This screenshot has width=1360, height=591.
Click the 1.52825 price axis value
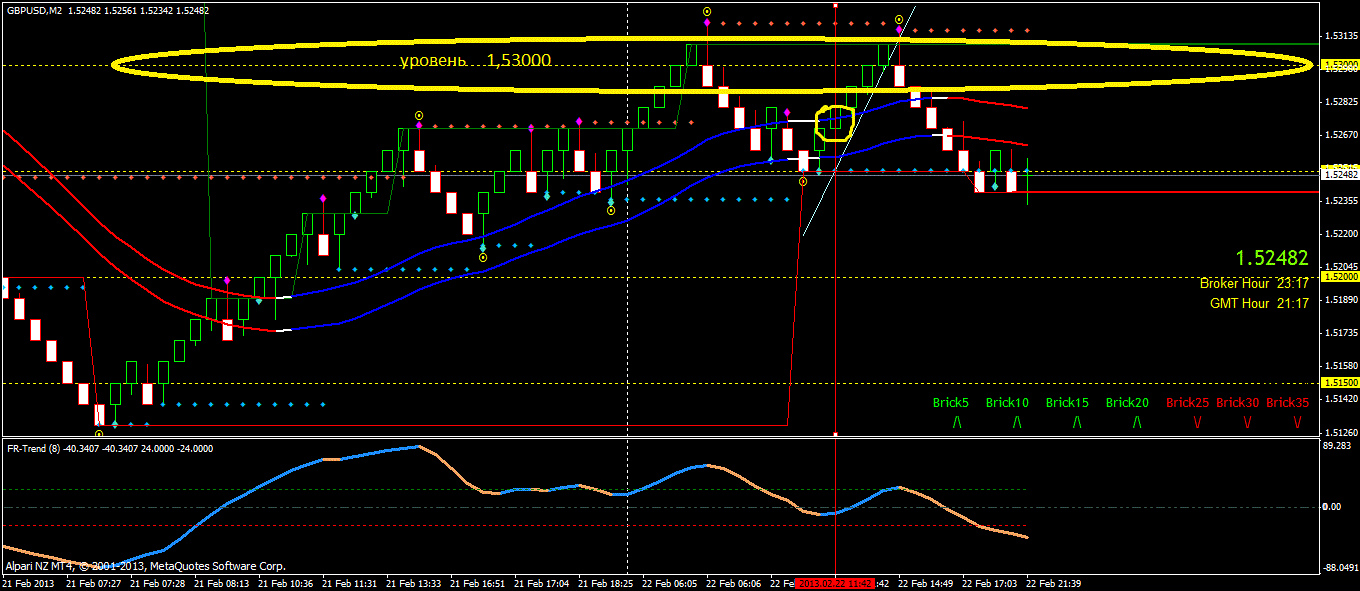(1340, 102)
